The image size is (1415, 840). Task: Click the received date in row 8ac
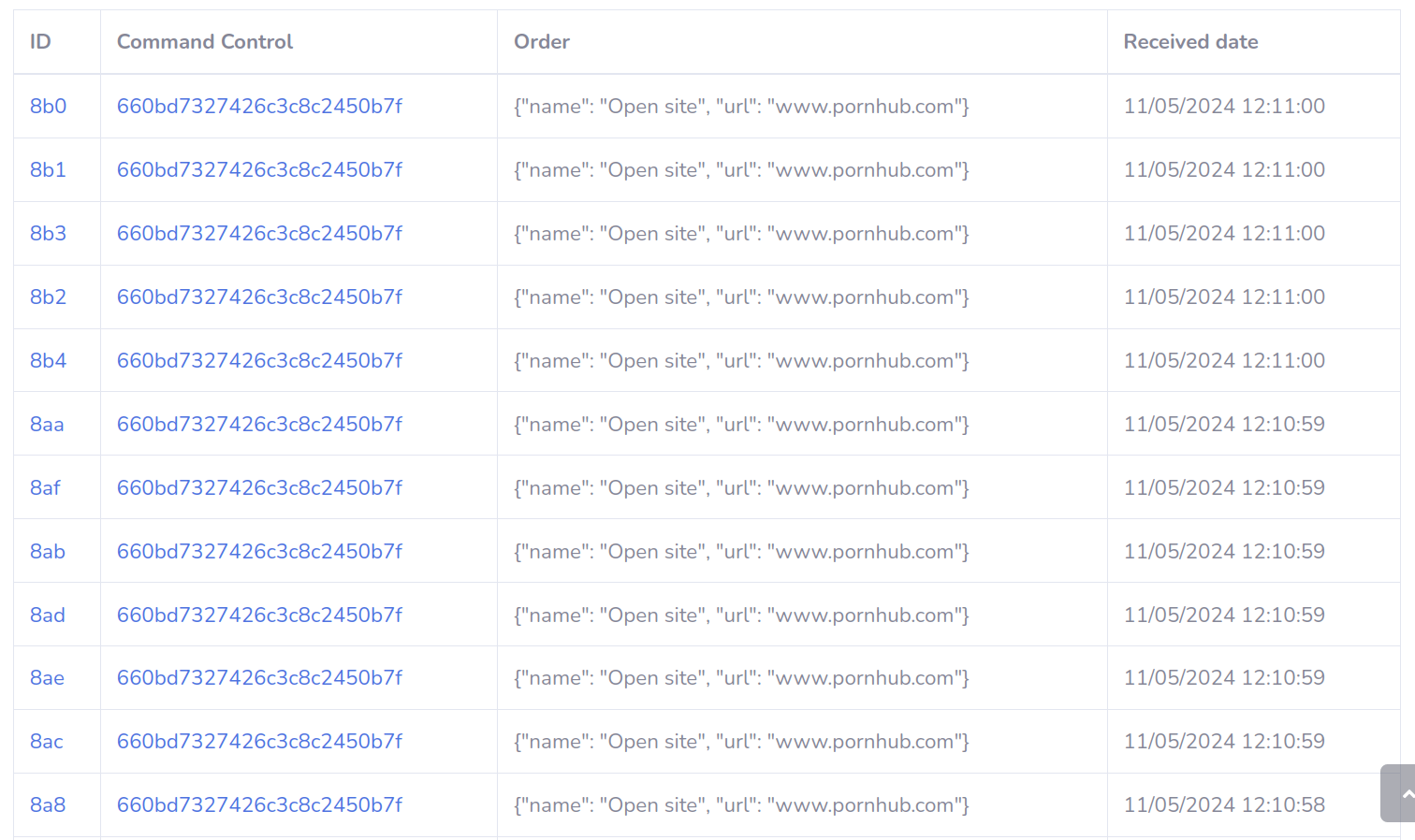[x=1224, y=742]
